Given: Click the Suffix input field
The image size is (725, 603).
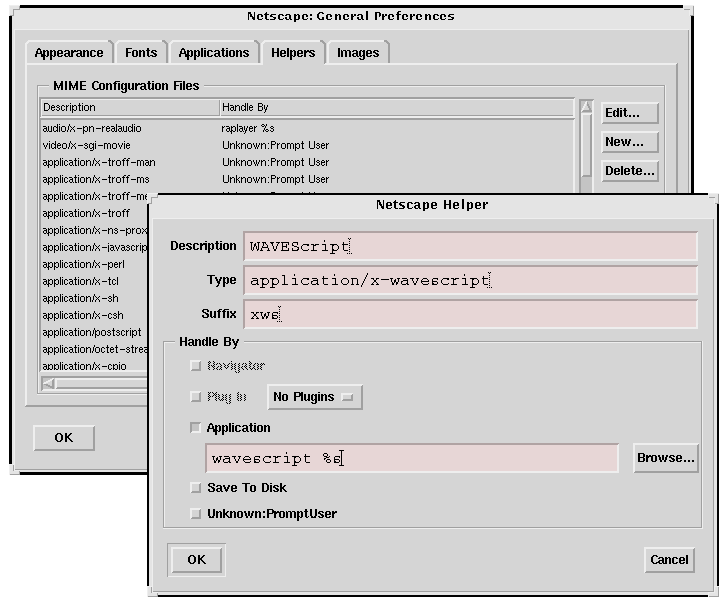Looking at the screenshot, I should [470, 314].
